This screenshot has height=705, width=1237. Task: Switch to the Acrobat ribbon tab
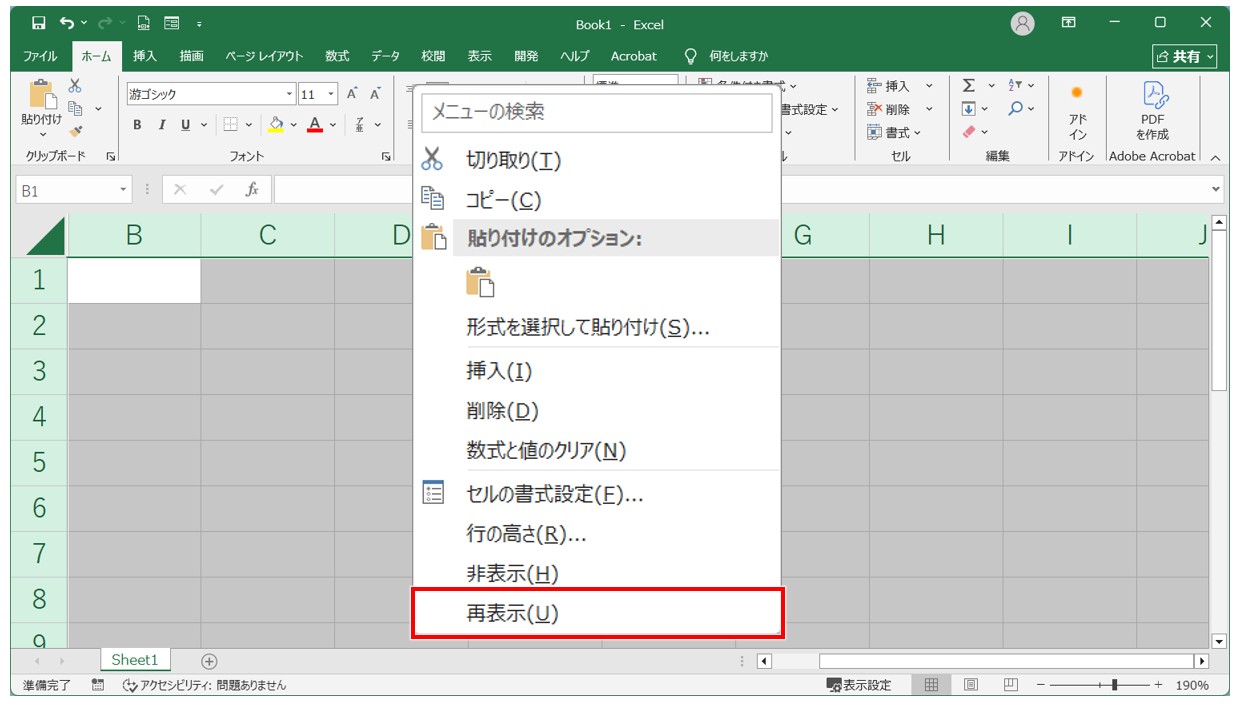(x=634, y=56)
